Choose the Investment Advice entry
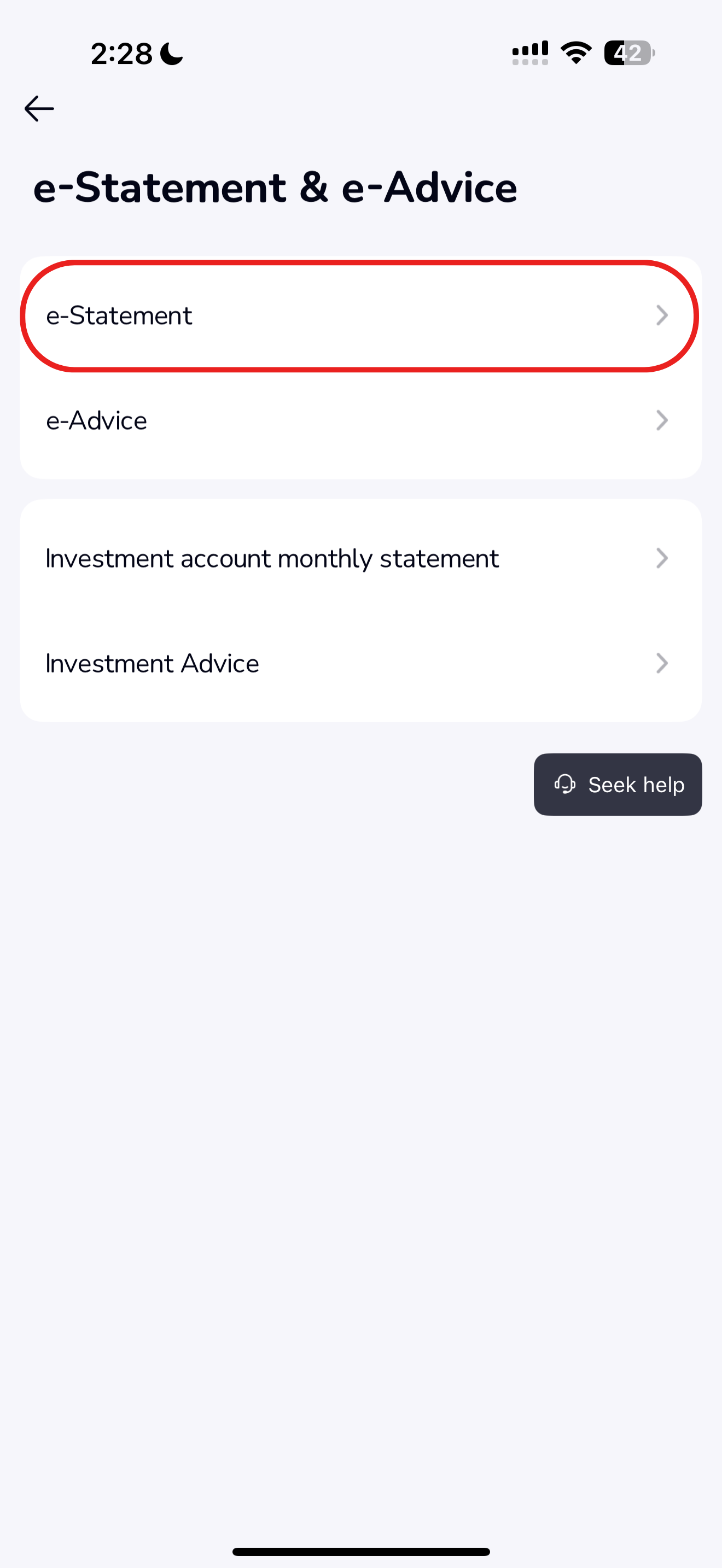Screen dimensions: 722x1568 152,663
